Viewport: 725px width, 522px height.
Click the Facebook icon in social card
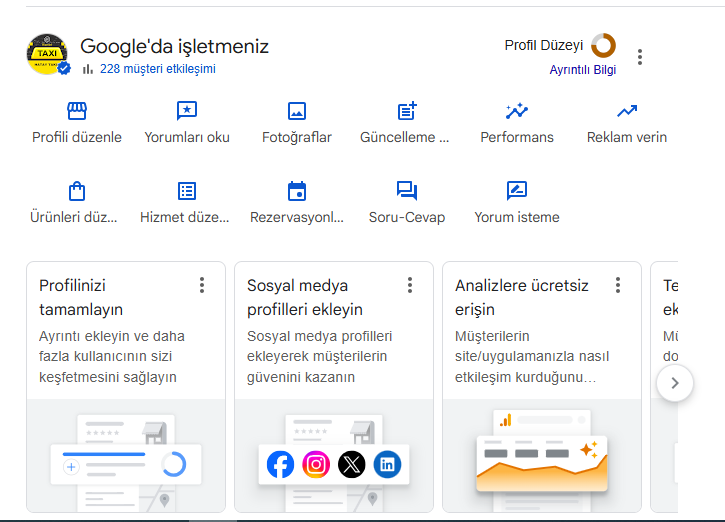point(280,464)
